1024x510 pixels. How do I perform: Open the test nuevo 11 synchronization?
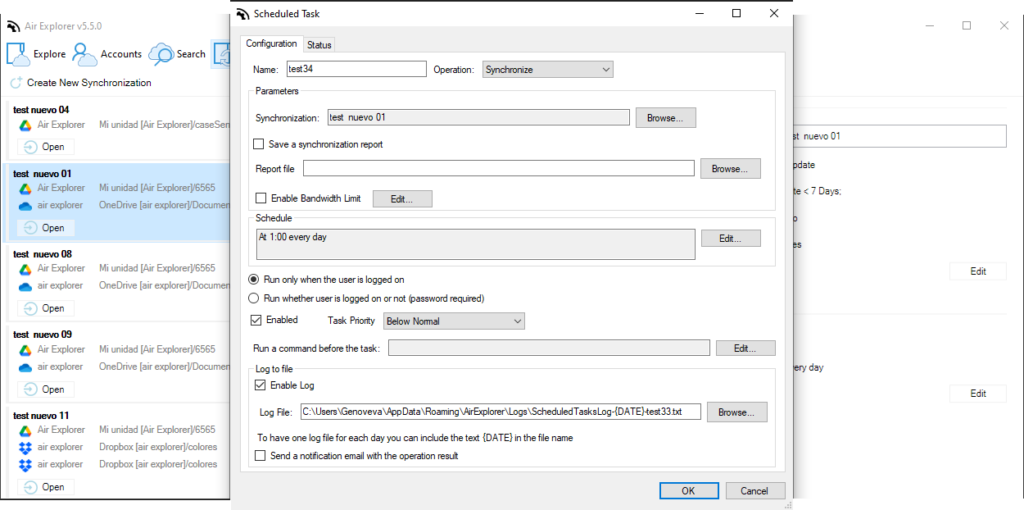[x=46, y=487]
